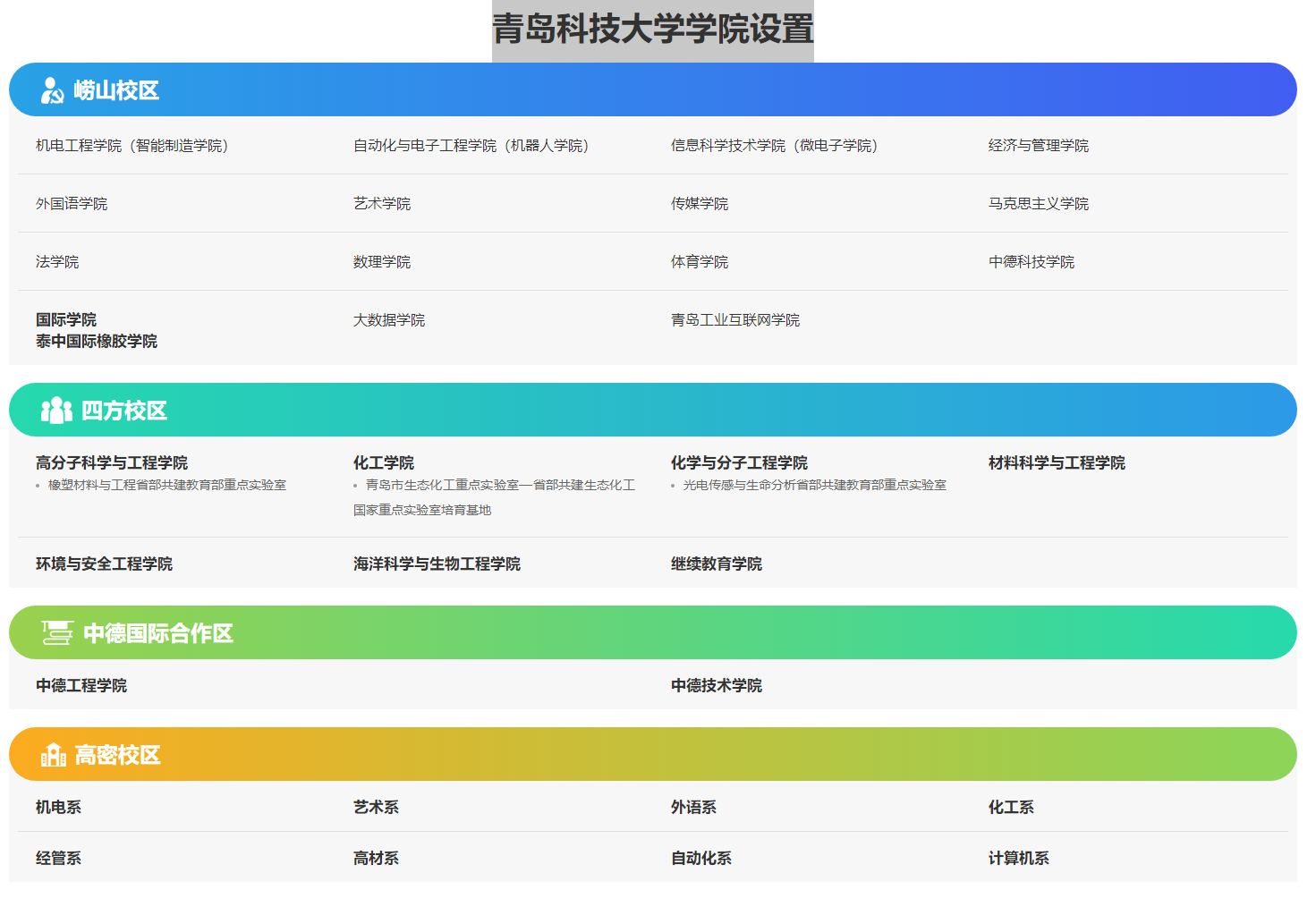The height and width of the screenshot is (907, 1316).
Task: Click 计算机系 in 高密校区 section
Action: click(1018, 859)
